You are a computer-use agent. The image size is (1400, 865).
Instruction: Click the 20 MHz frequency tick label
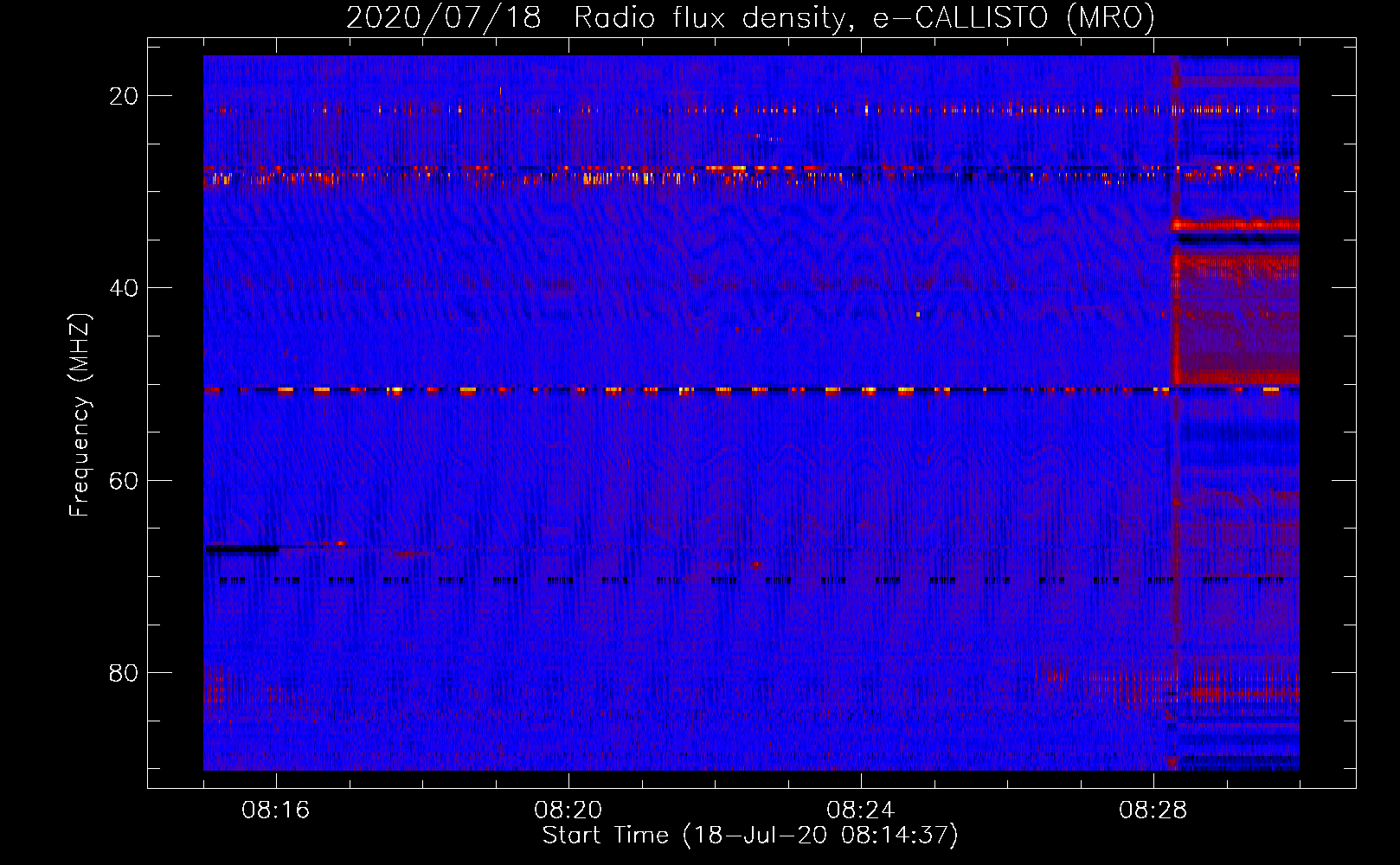pyautogui.click(x=125, y=96)
